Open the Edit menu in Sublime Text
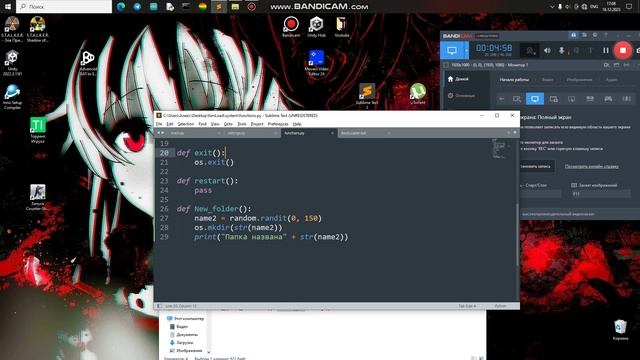The height and width of the screenshot is (360, 640). point(170,124)
